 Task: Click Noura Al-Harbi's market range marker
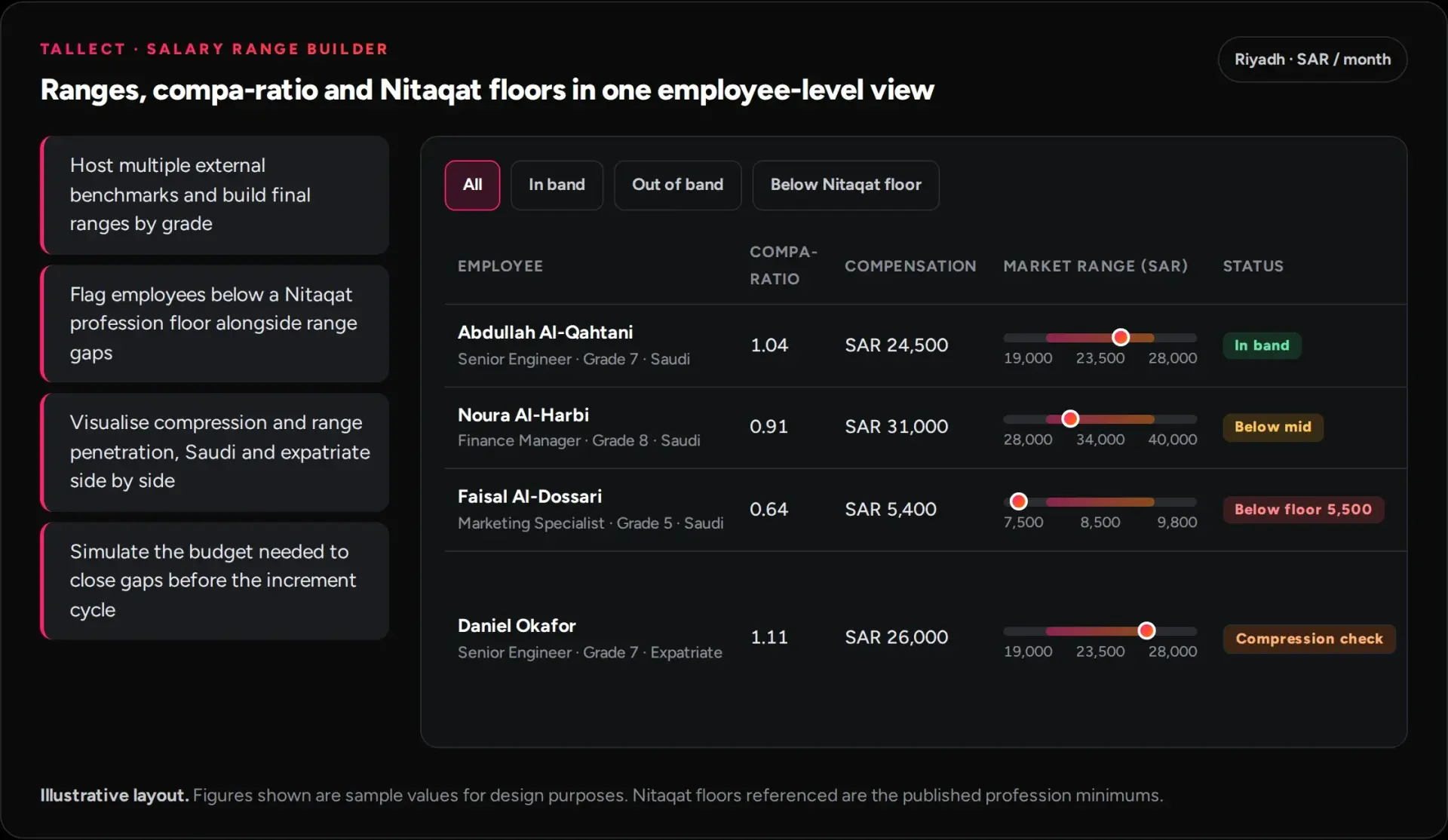click(1070, 418)
